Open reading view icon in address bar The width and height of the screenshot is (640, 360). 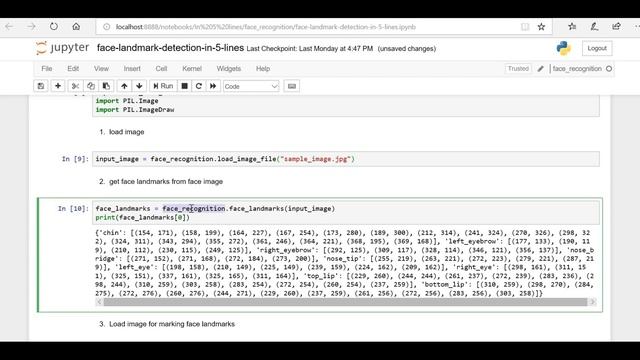pyautogui.click(x=525, y=27)
